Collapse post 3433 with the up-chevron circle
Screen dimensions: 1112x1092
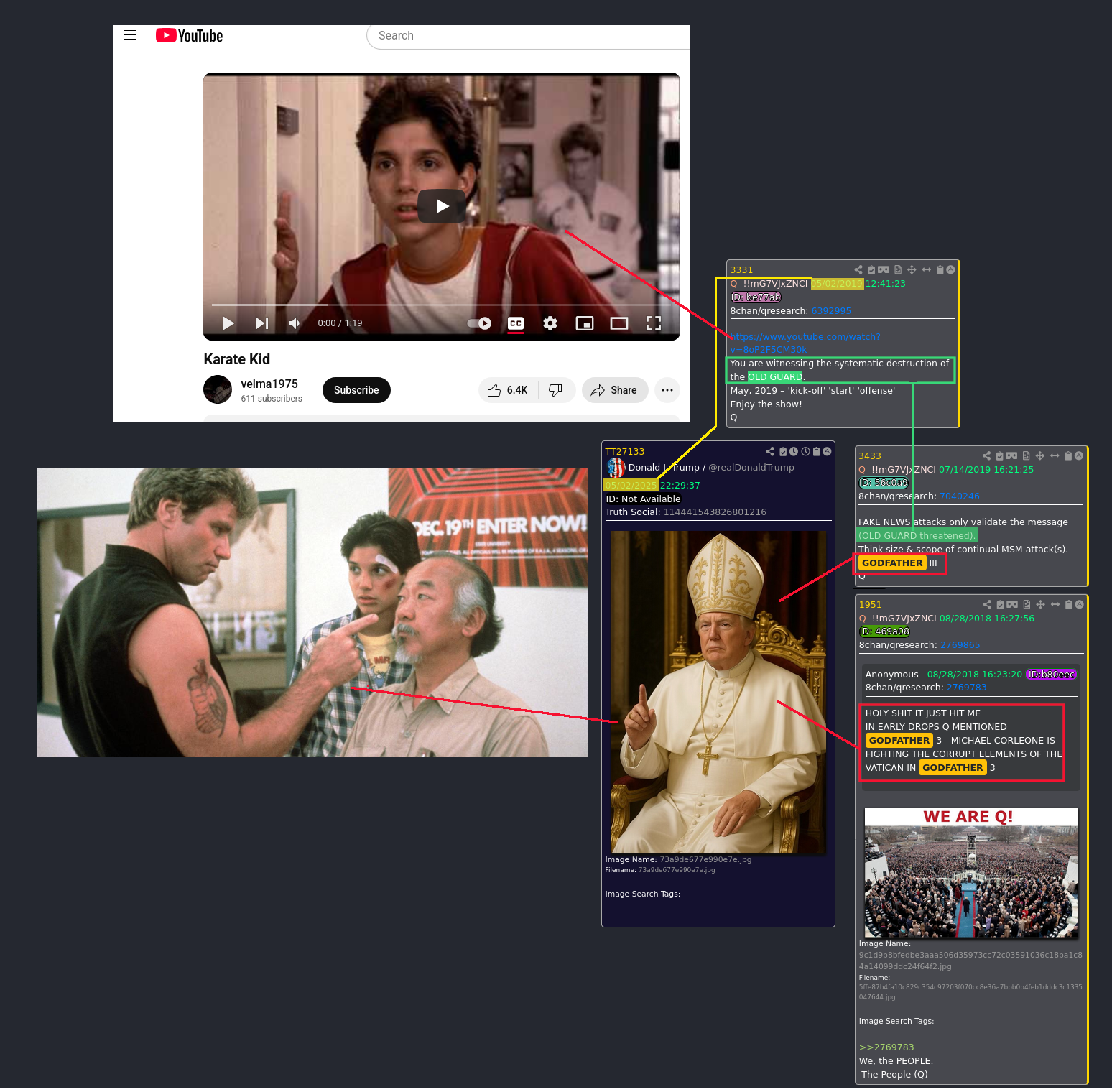point(1078,455)
